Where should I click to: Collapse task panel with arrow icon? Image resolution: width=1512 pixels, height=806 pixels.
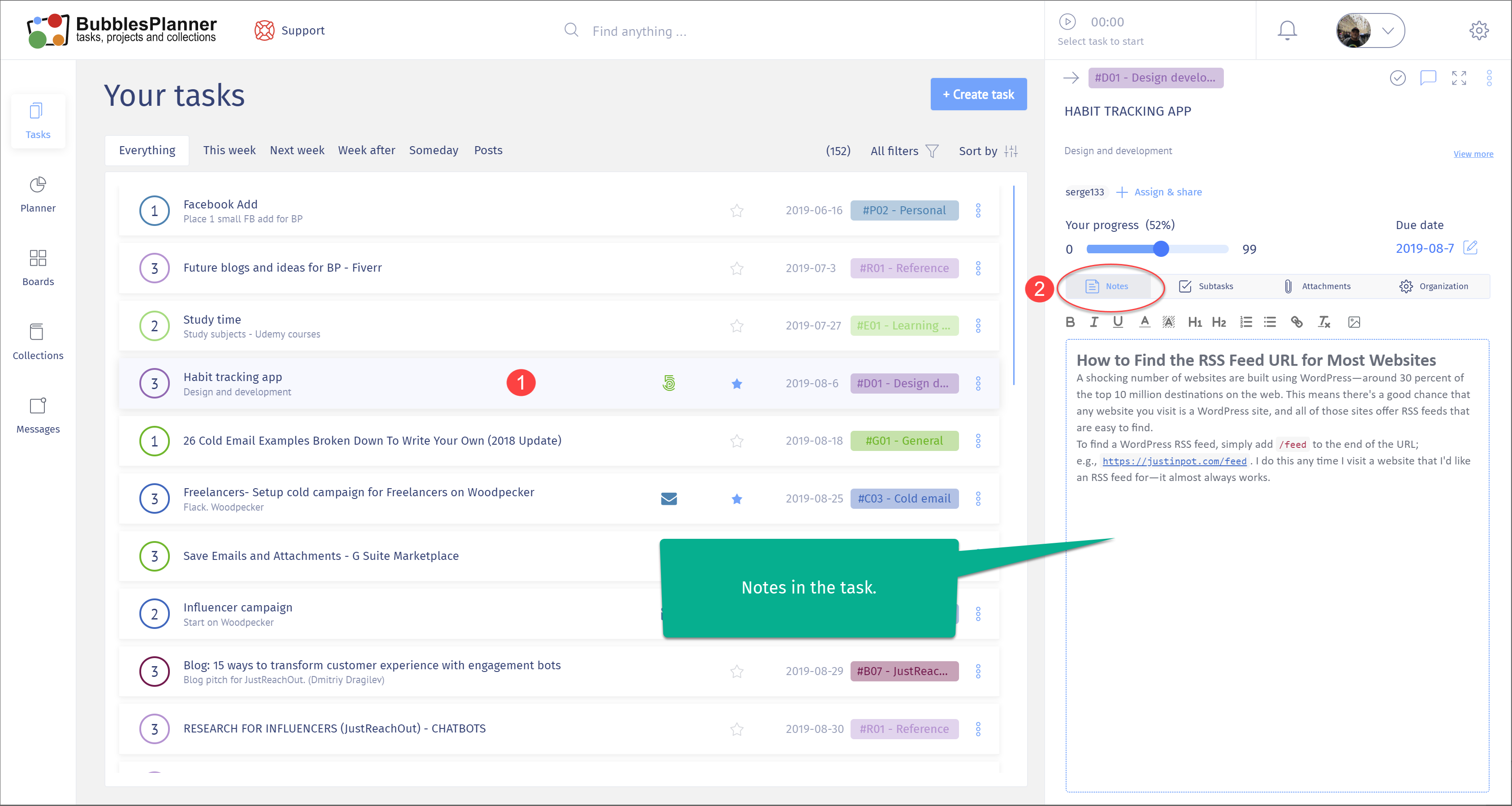[1071, 78]
